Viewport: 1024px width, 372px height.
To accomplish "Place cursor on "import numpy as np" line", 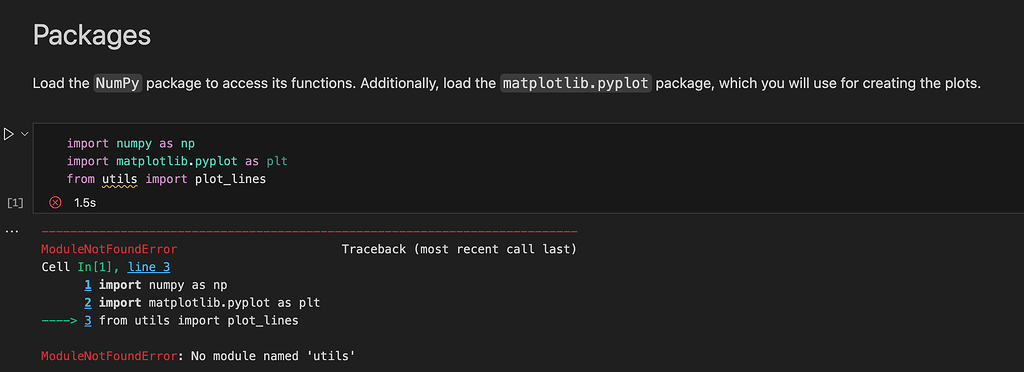I will [x=131, y=143].
